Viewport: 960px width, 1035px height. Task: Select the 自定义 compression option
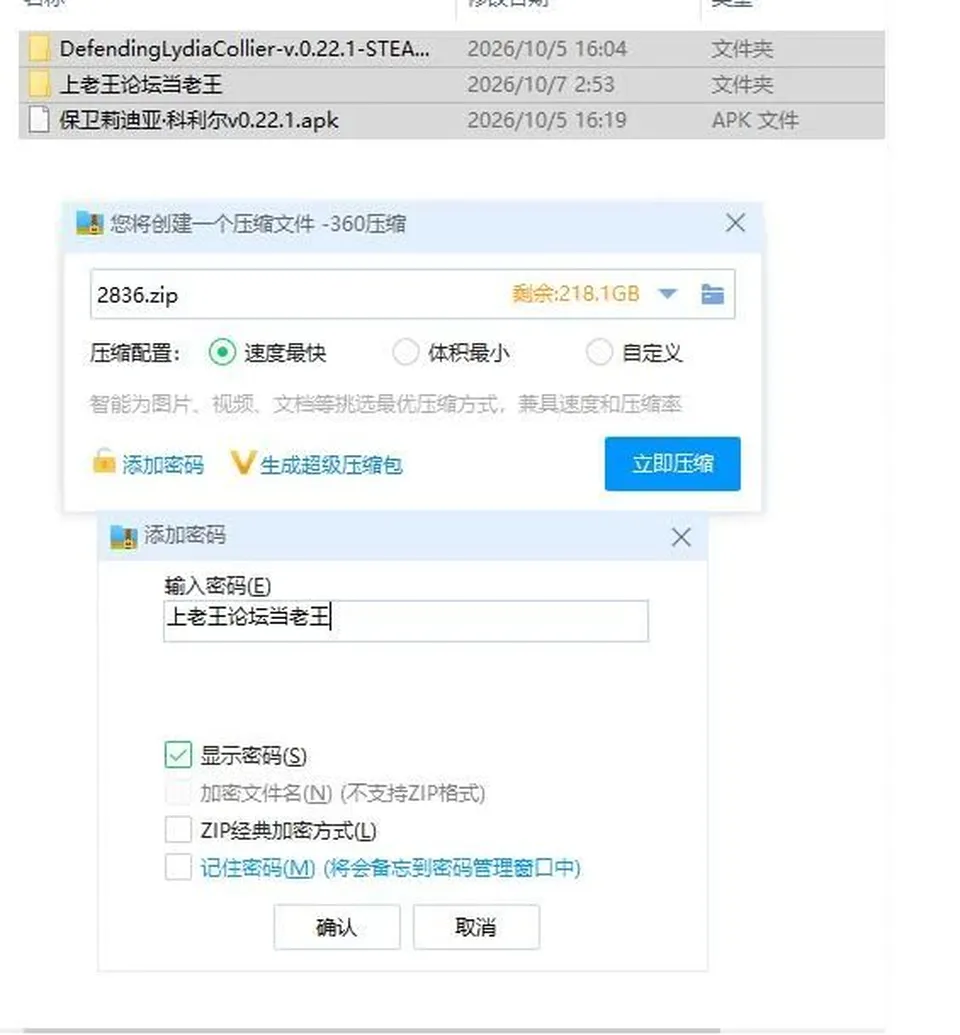click(x=600, y=352)
